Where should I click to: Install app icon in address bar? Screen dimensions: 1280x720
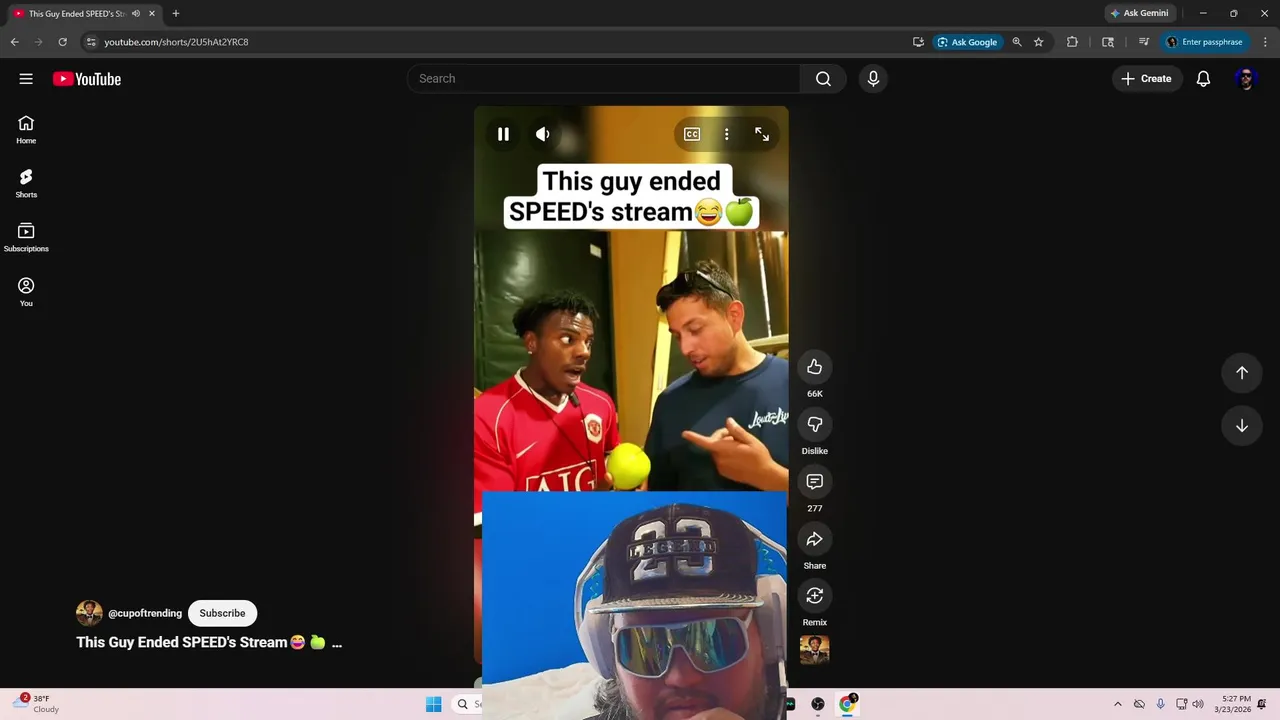tap(918, 42)
